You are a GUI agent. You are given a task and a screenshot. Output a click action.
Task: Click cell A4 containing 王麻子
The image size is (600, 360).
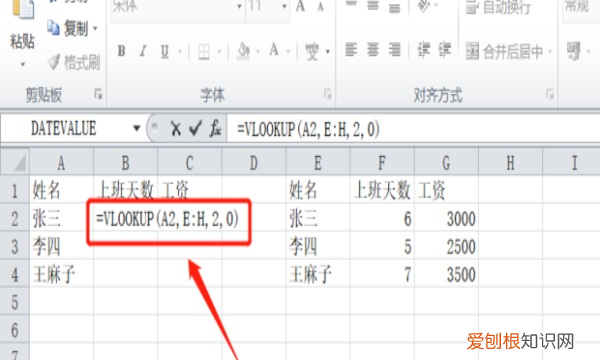click(x=61, y=274)
